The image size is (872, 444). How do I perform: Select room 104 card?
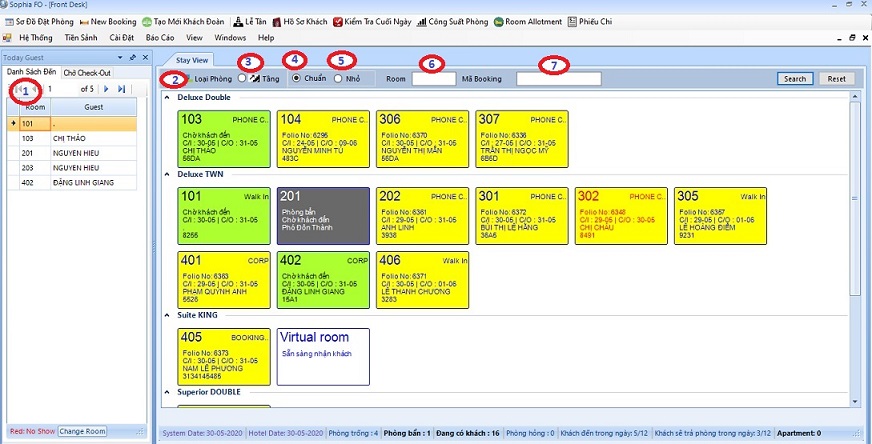(x=323, y=139)
